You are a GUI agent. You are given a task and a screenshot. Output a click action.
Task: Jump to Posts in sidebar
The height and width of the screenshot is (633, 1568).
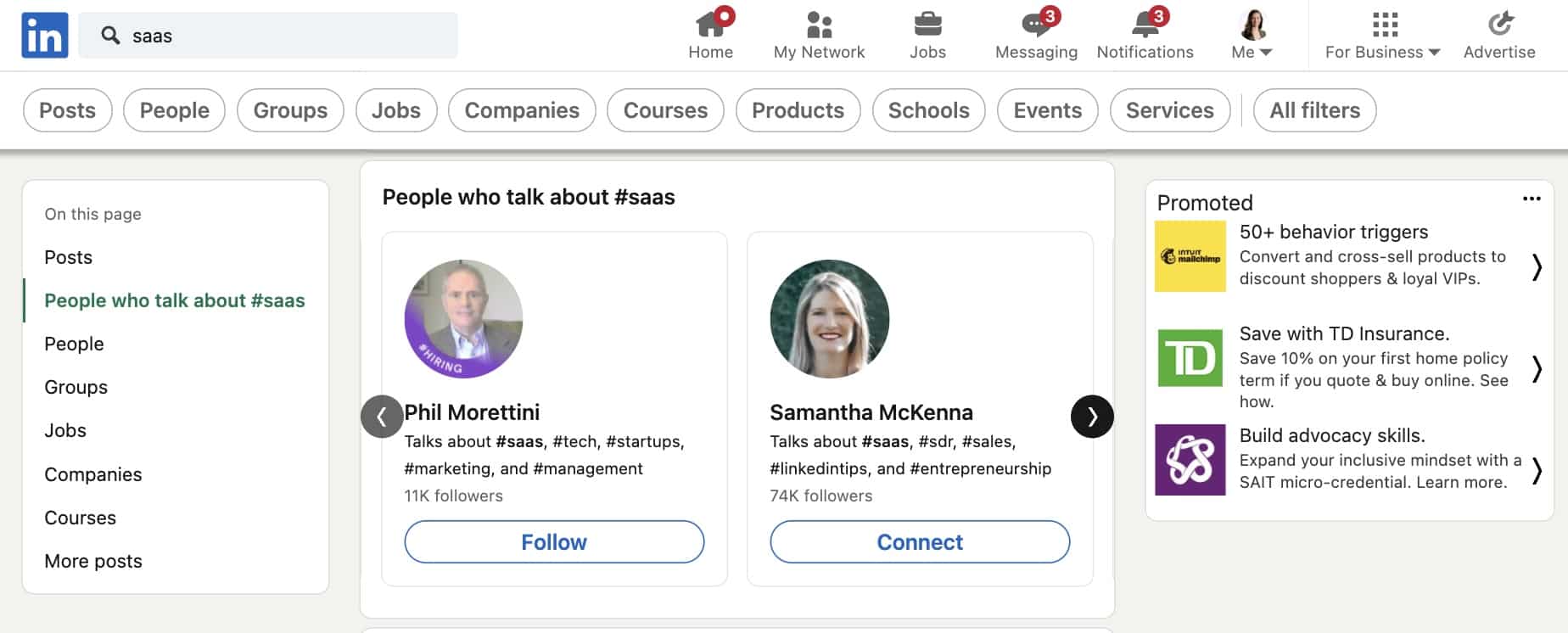click(69, 257)
